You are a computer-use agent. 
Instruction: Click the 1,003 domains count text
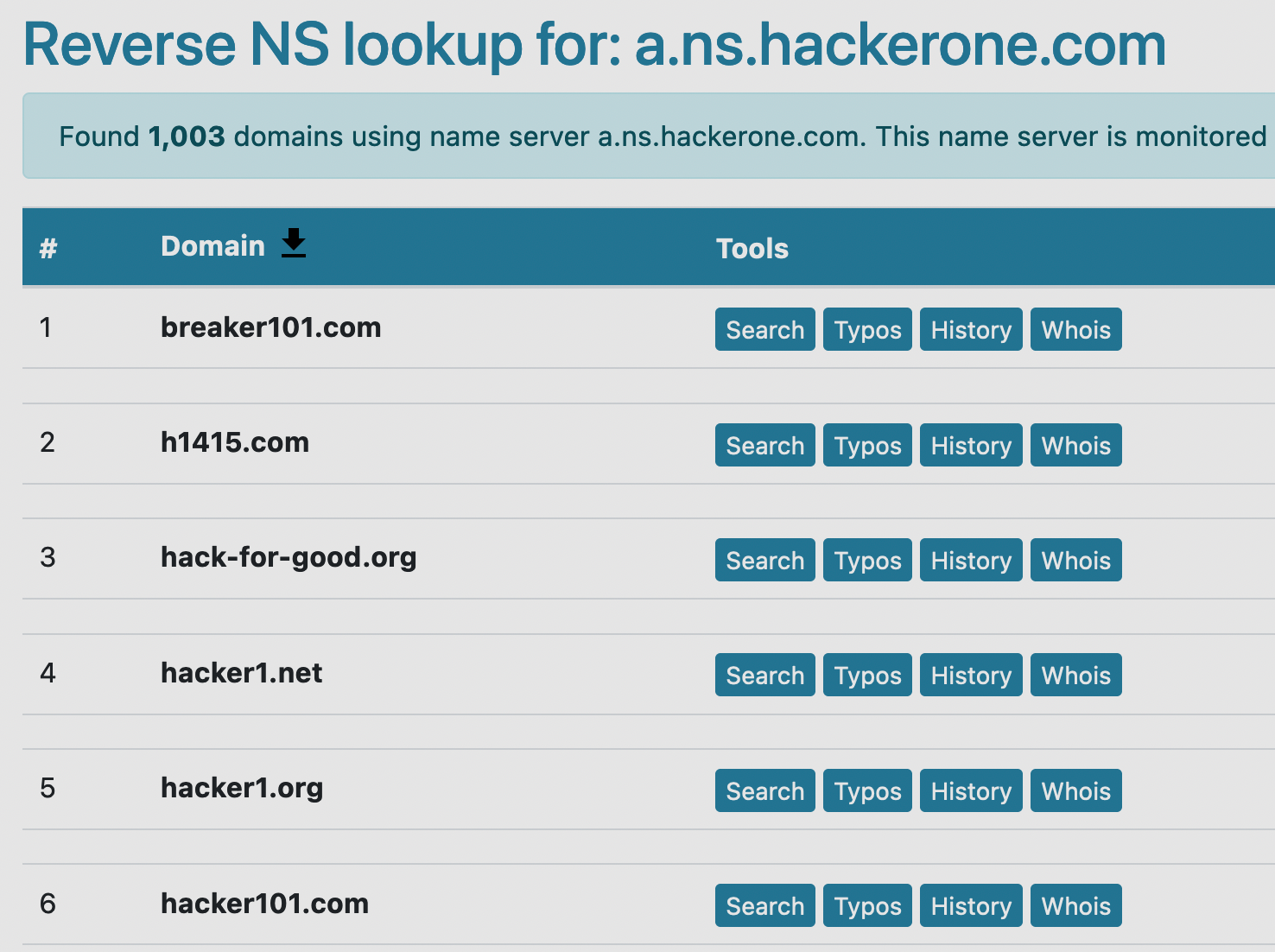186,136
